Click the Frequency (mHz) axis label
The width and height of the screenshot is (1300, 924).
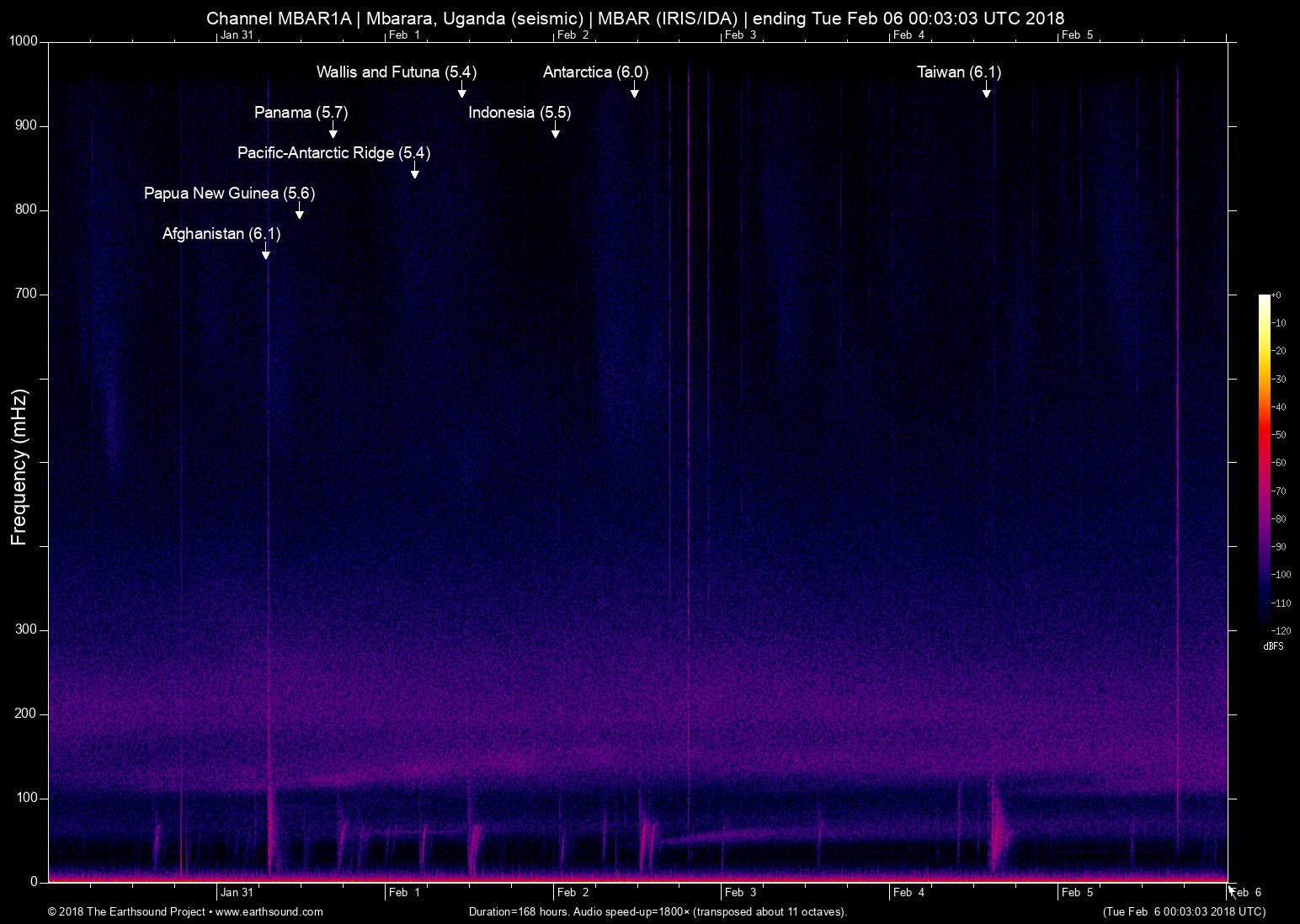tap(19, 467)
